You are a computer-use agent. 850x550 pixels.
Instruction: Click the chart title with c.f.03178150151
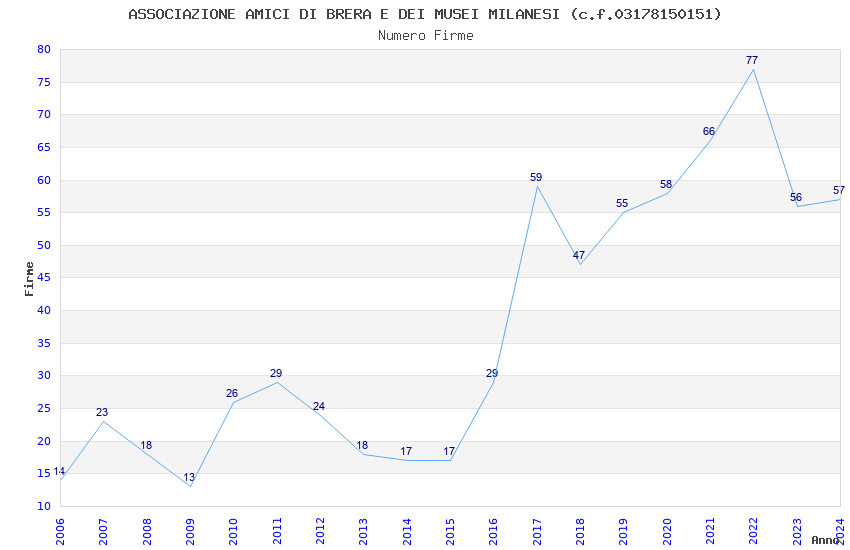click(425, 14)
